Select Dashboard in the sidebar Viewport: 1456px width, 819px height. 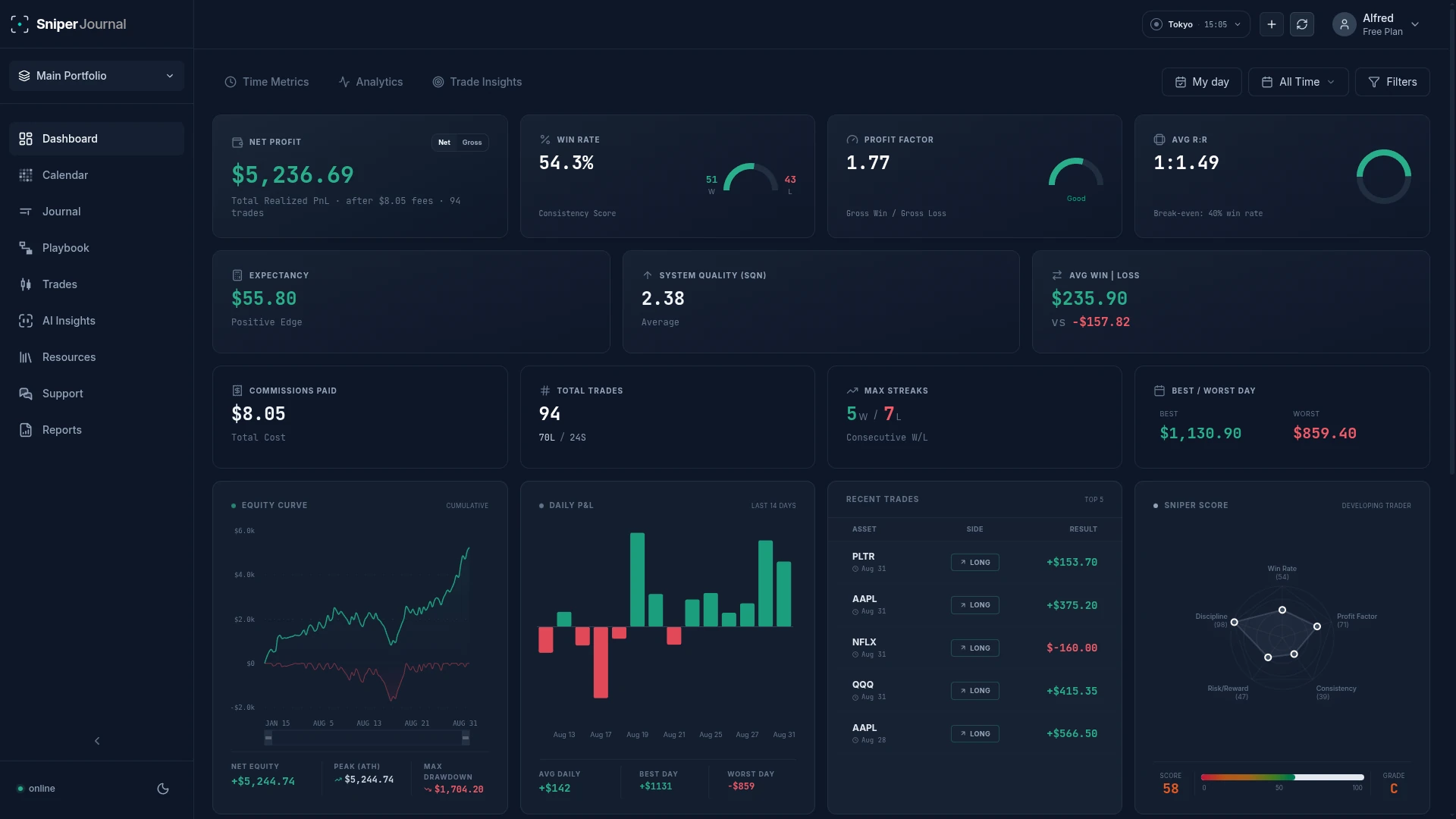pos(97,139)
